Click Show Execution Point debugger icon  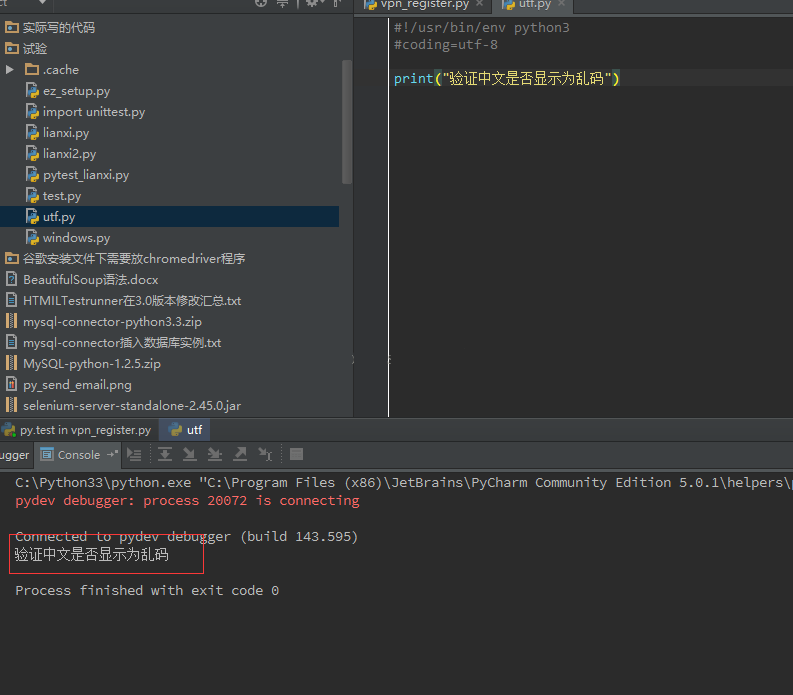[134, 455]
